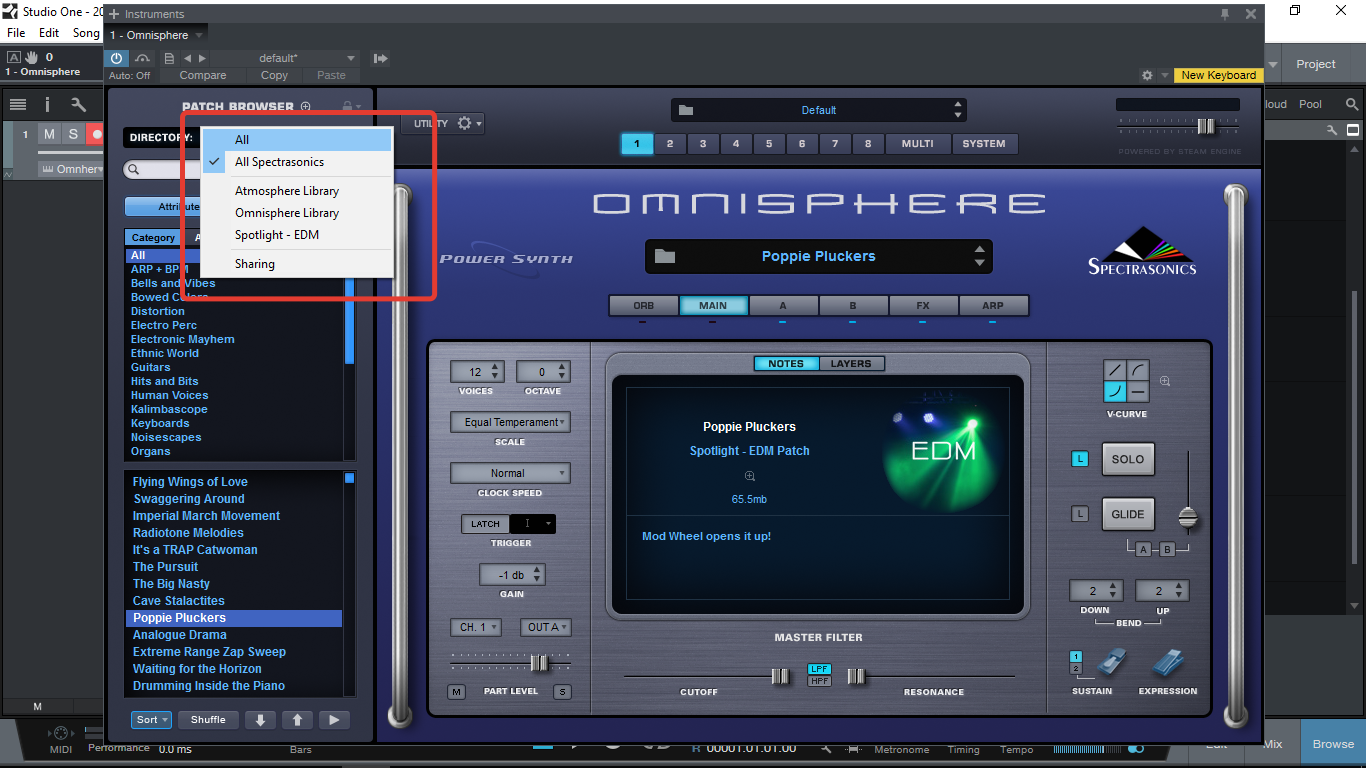Open the MULTI page tab
The width and height of the screenshot is (1366, 768).
click(917, 144)
